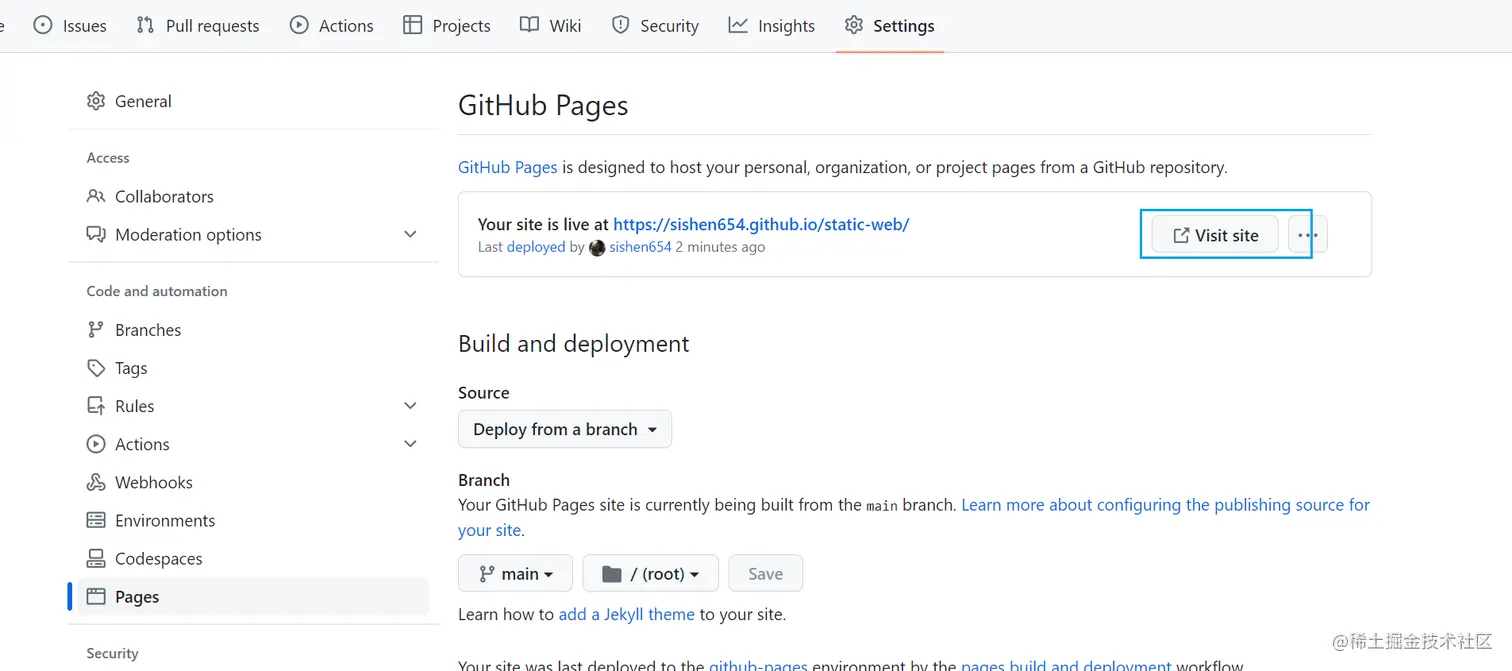Open the sishen654.github.io/static-web link
This screenshot has height=671, width=1512.
[761, 224]
